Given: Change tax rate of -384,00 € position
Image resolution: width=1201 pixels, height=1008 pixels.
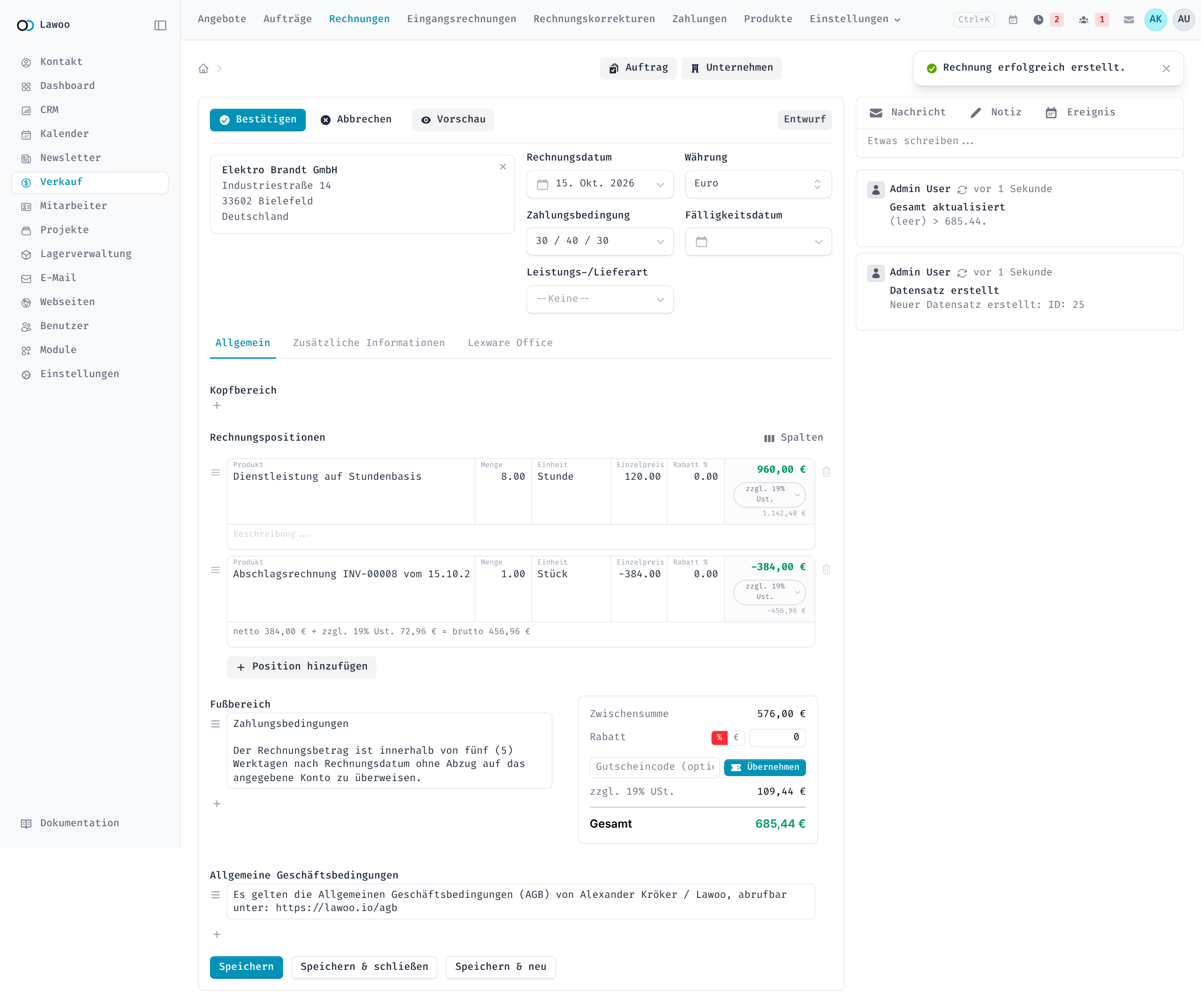Looking at the screenshot, I should (769, 592).
